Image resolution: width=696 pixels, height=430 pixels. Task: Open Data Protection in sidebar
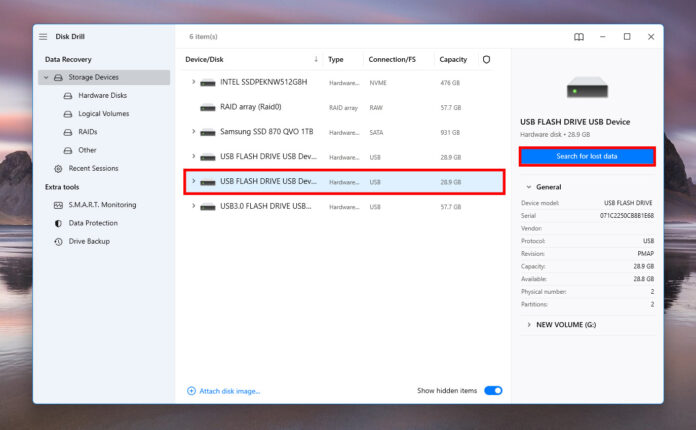tap(92, 223)
